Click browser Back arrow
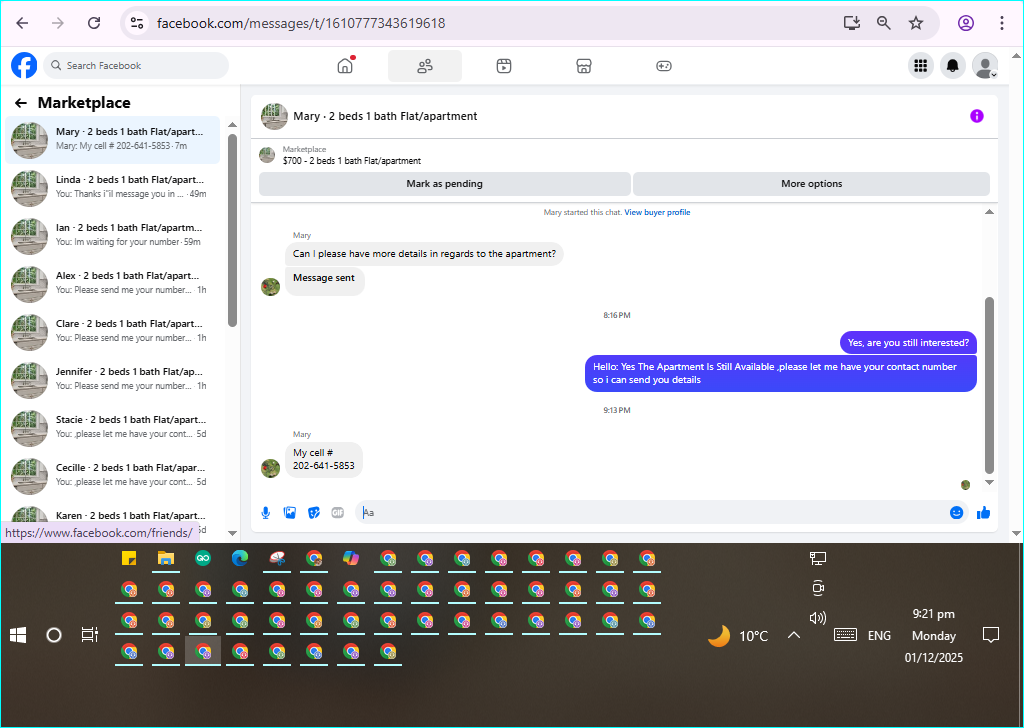This screenshot has width=1024, height=728. tap(22, 23)
